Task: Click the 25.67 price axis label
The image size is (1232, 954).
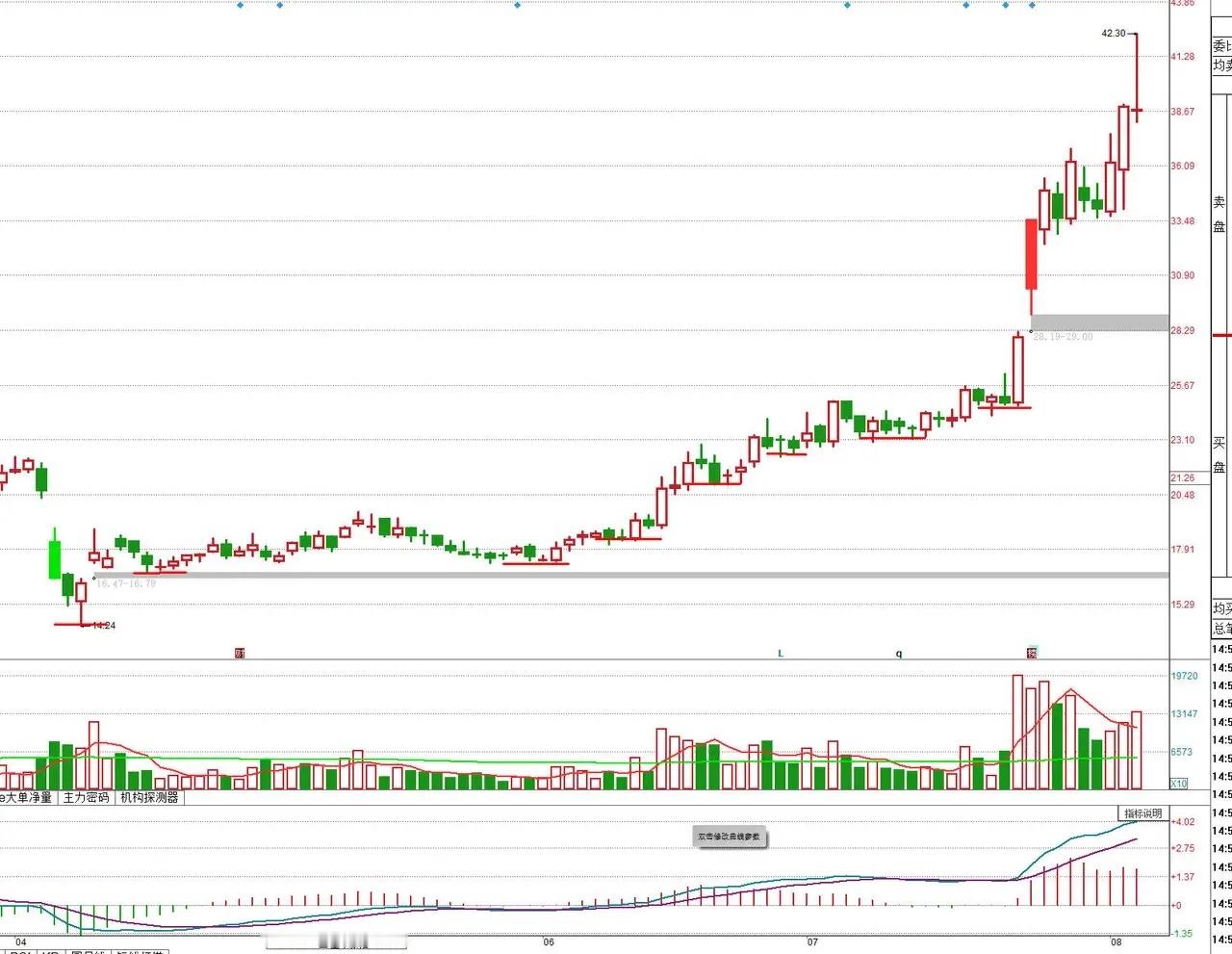Action: point(1183,386)
